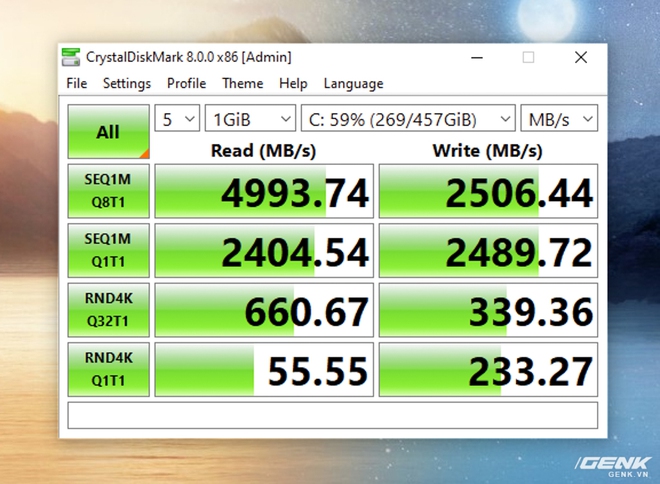
Task: Click the SEQ1M Q8T1 read value 4993.74
Action: point(264,191)
